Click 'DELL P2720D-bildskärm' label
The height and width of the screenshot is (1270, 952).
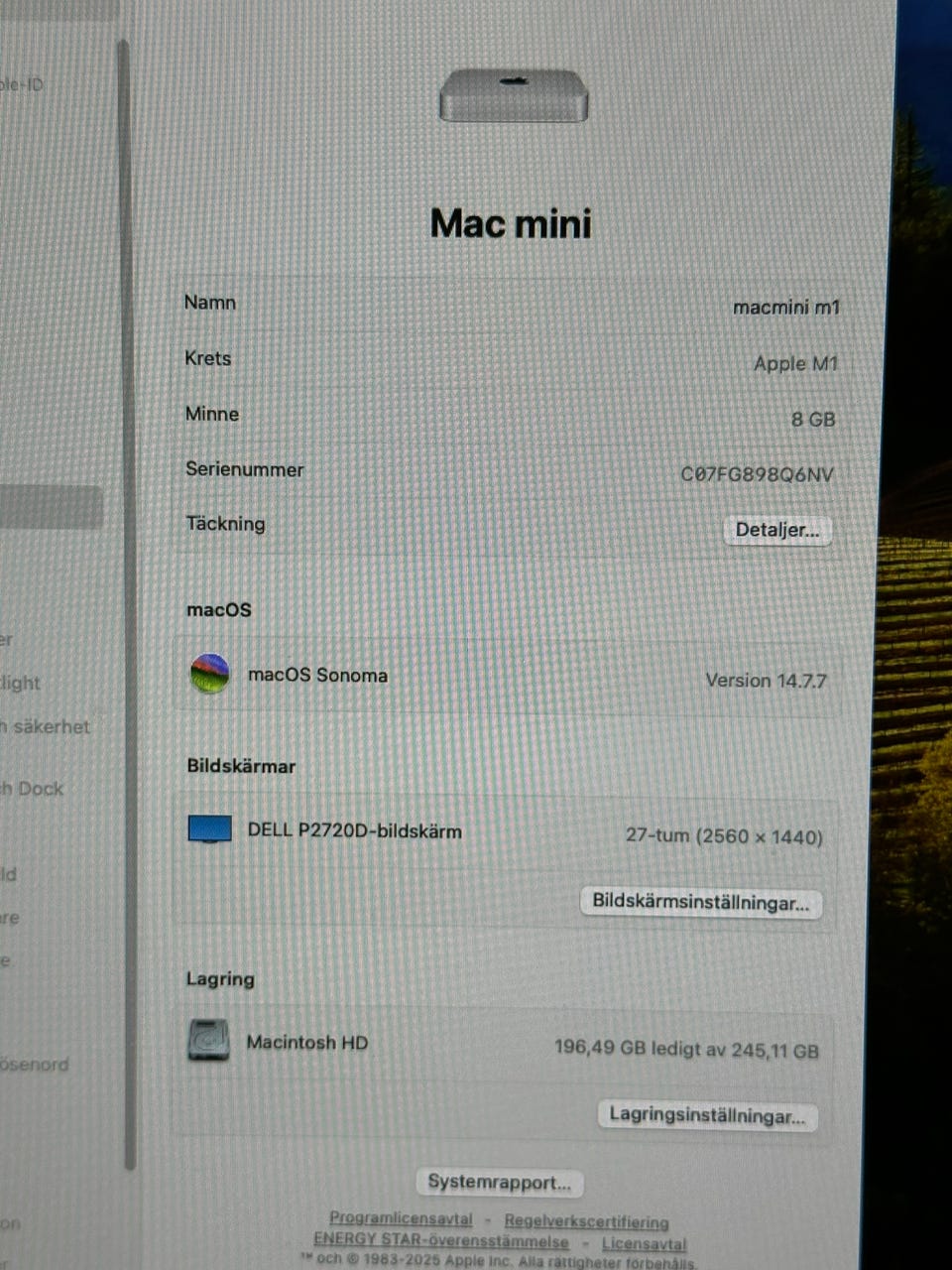click(354, 830)
